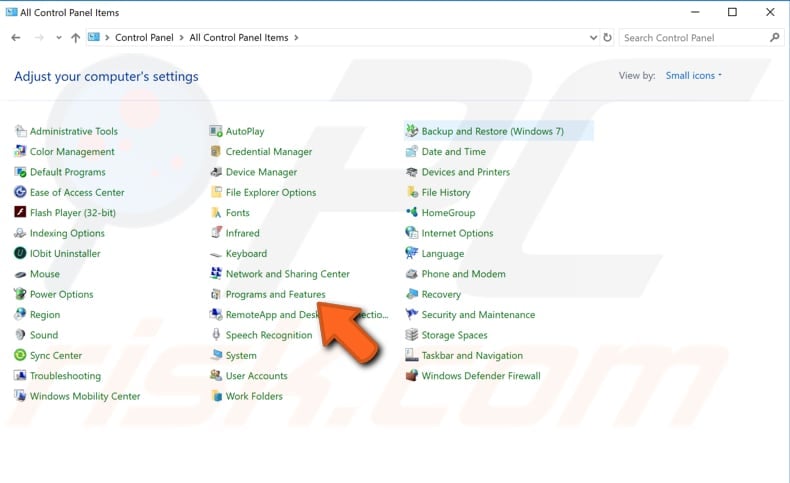The height and width of the screenshot is (483, 790).
Task: Click the Fonts icon
Action: (x=216, y=213)
